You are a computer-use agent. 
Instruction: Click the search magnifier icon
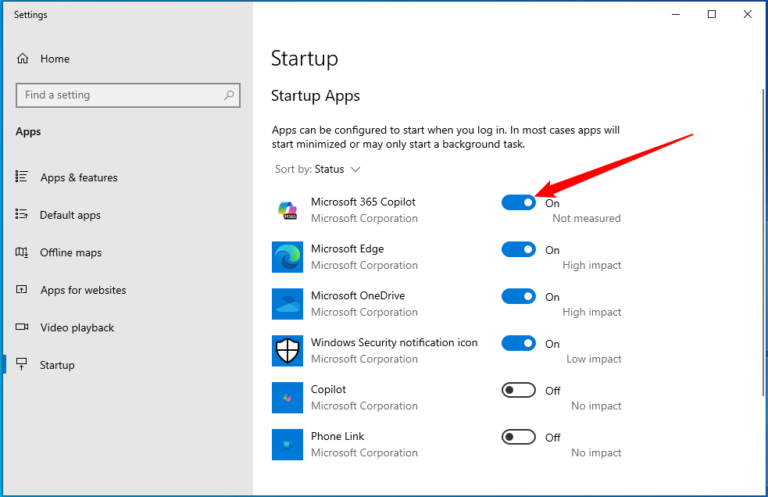point(229,95)
